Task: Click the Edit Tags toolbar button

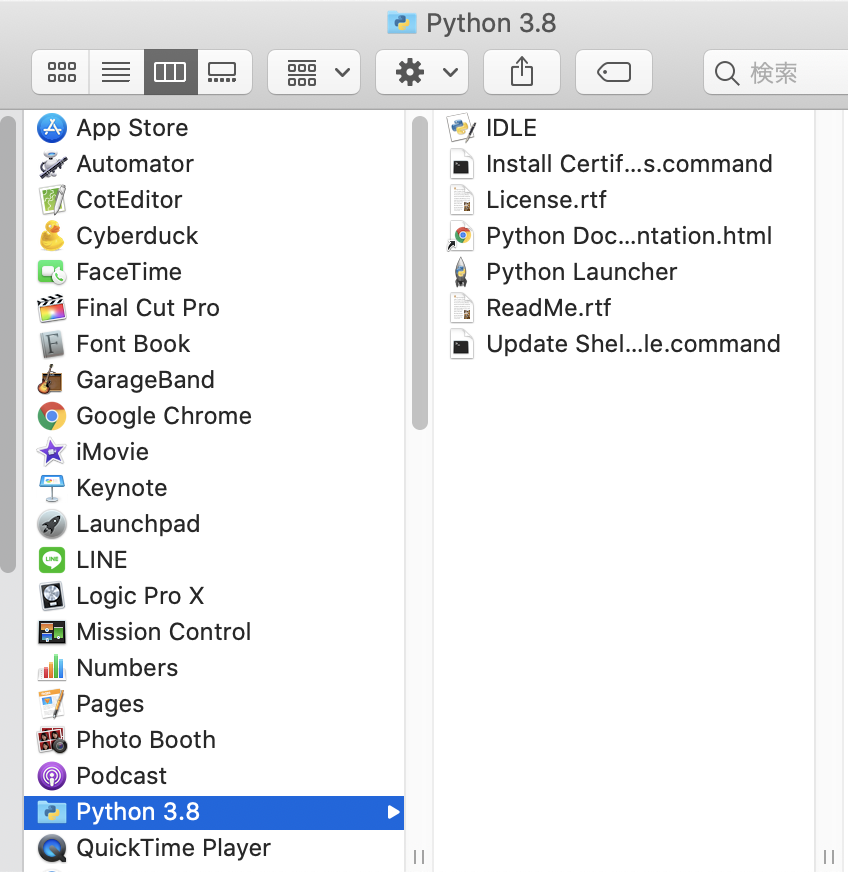Action: coord(614,72)
